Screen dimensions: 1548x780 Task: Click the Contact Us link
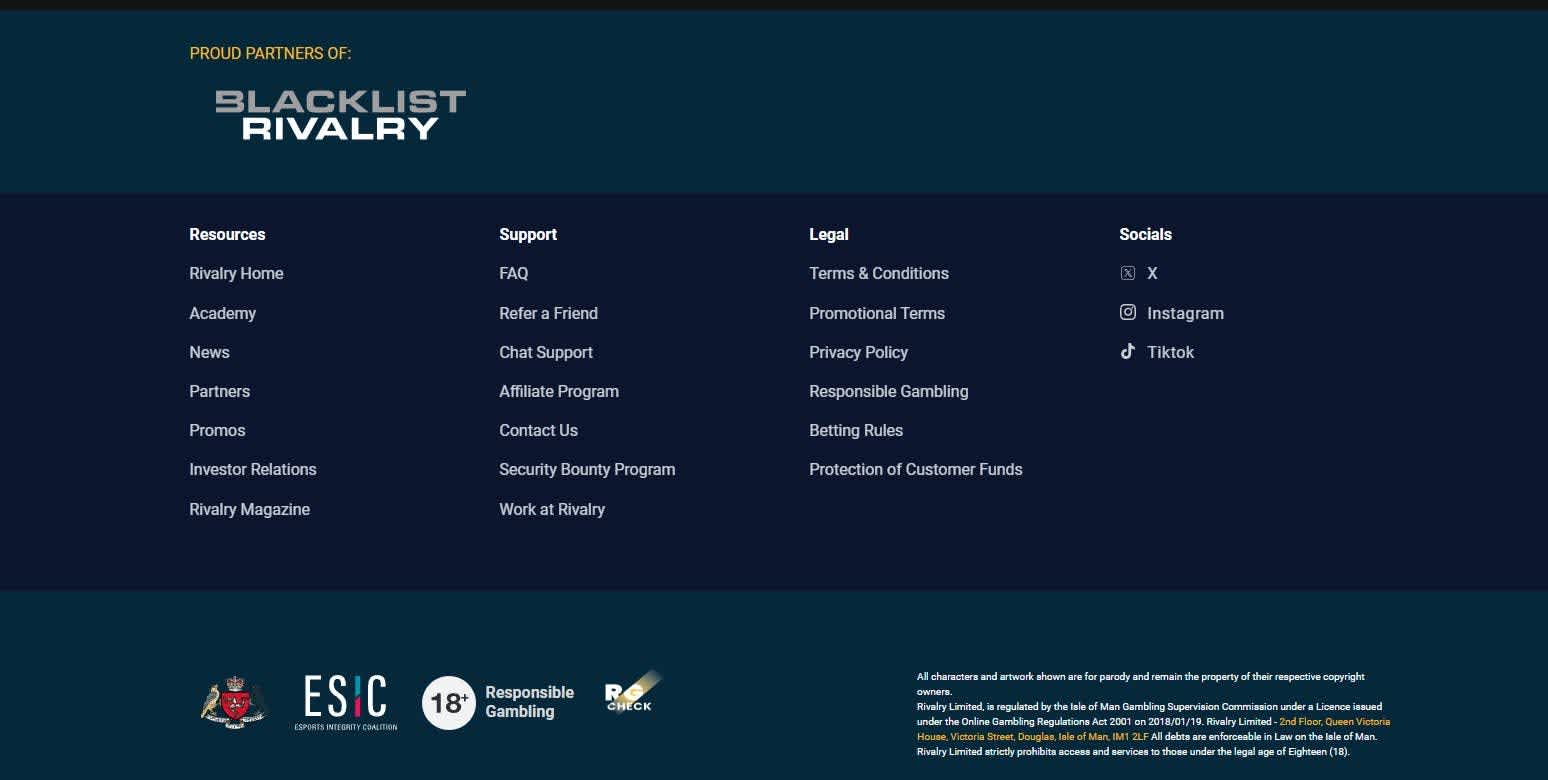[x=538, y=430]
